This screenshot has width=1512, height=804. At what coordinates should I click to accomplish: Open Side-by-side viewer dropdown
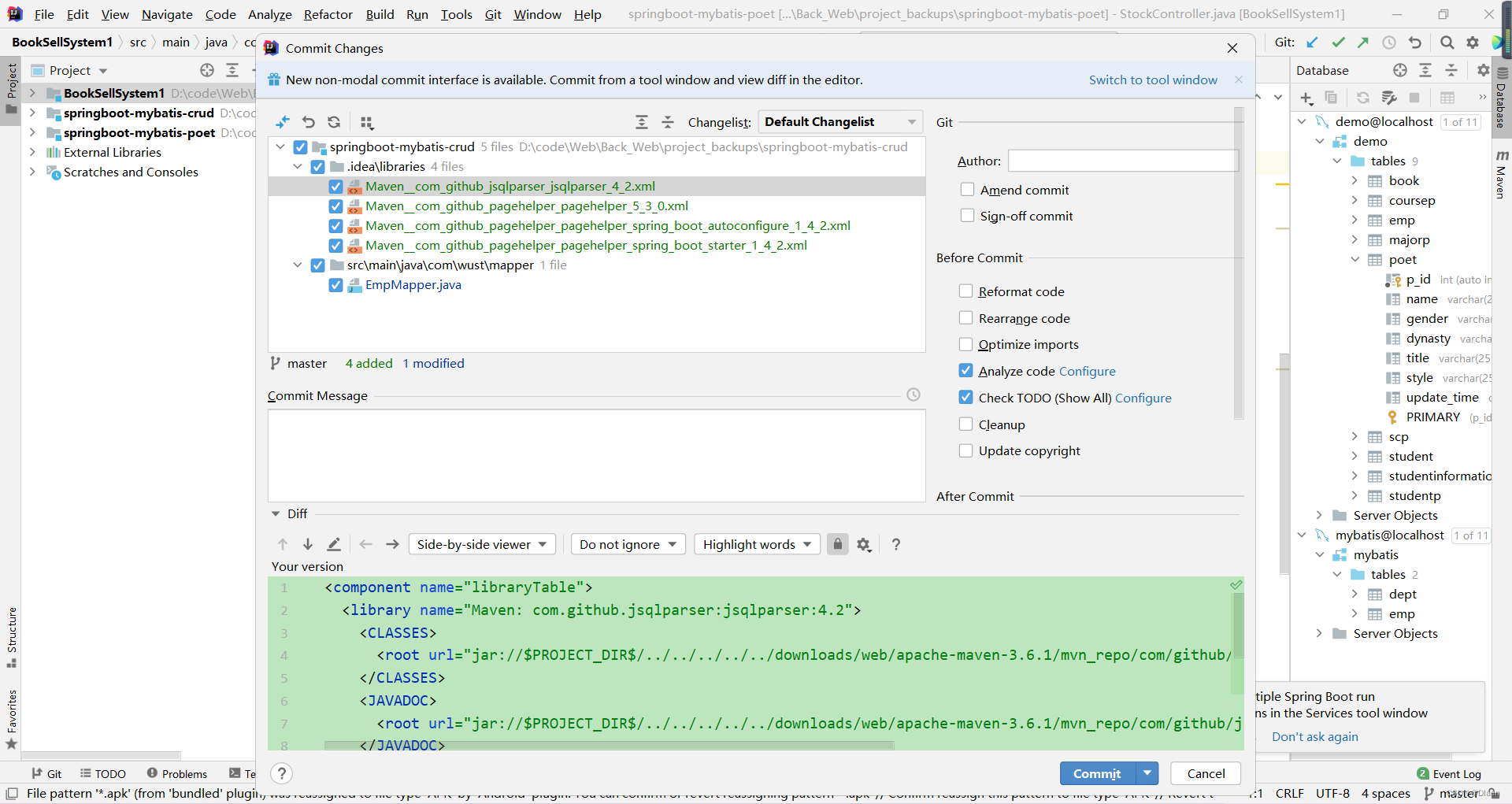tap(482, 544)
